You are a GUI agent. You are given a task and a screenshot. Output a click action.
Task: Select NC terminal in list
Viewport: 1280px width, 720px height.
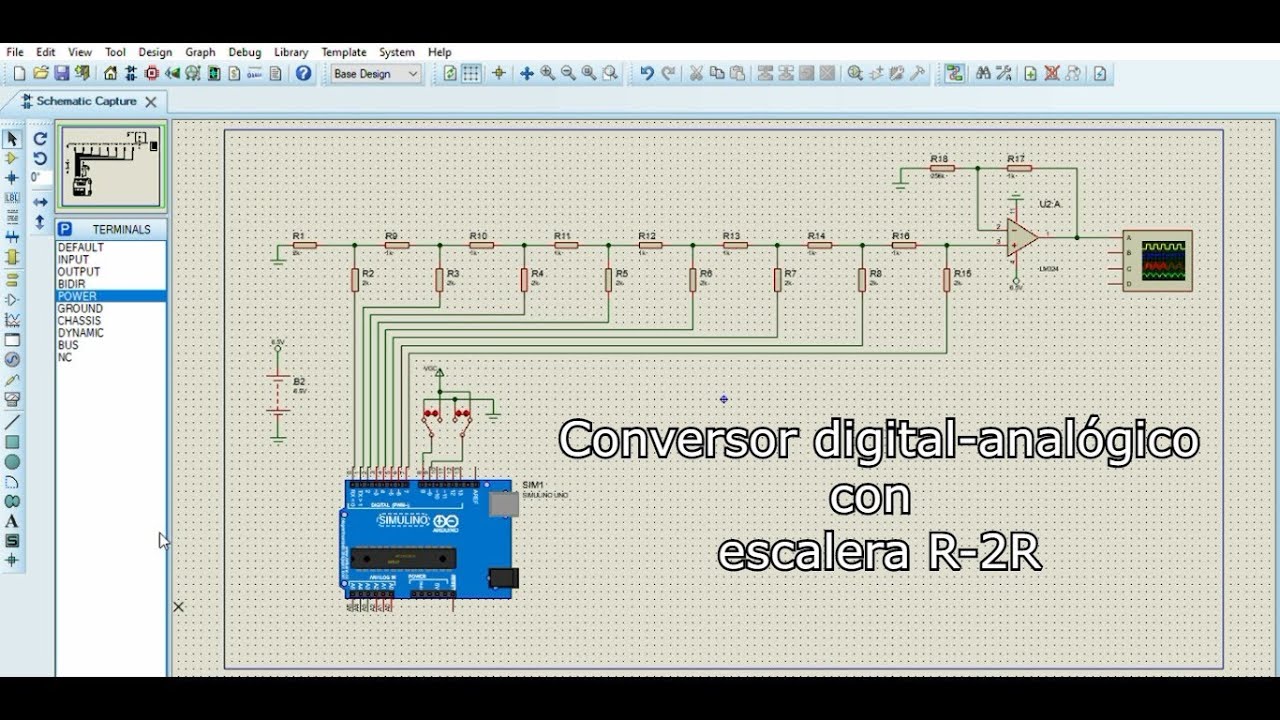111,357
